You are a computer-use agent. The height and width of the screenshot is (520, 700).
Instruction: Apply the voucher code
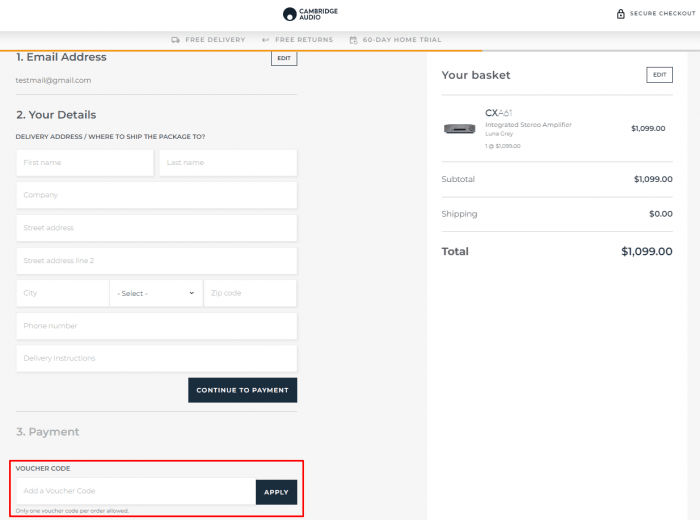[x=276, y=492]
